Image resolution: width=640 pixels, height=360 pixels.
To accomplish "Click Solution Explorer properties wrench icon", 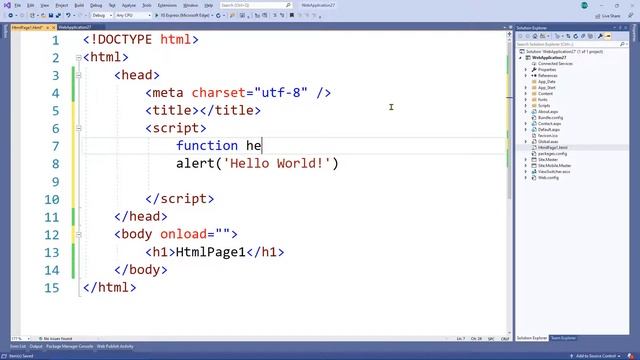I will click(600, 36).
